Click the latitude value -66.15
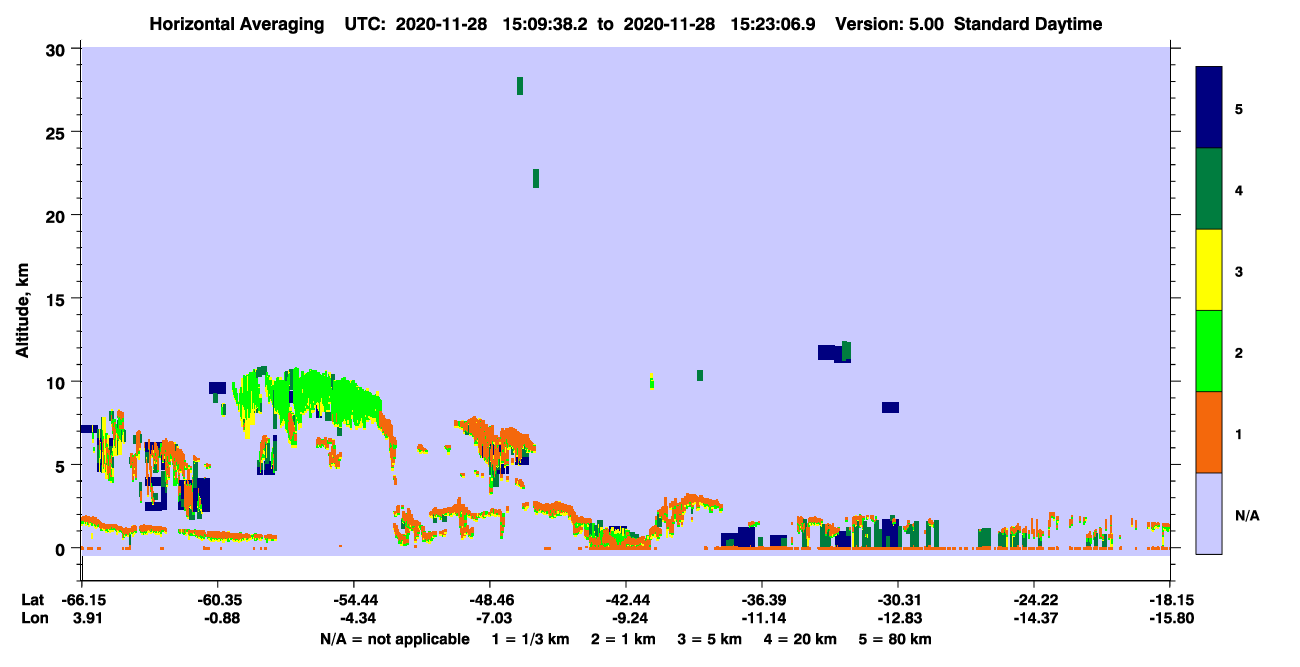 pyautogui.click(x=82, y=599)
